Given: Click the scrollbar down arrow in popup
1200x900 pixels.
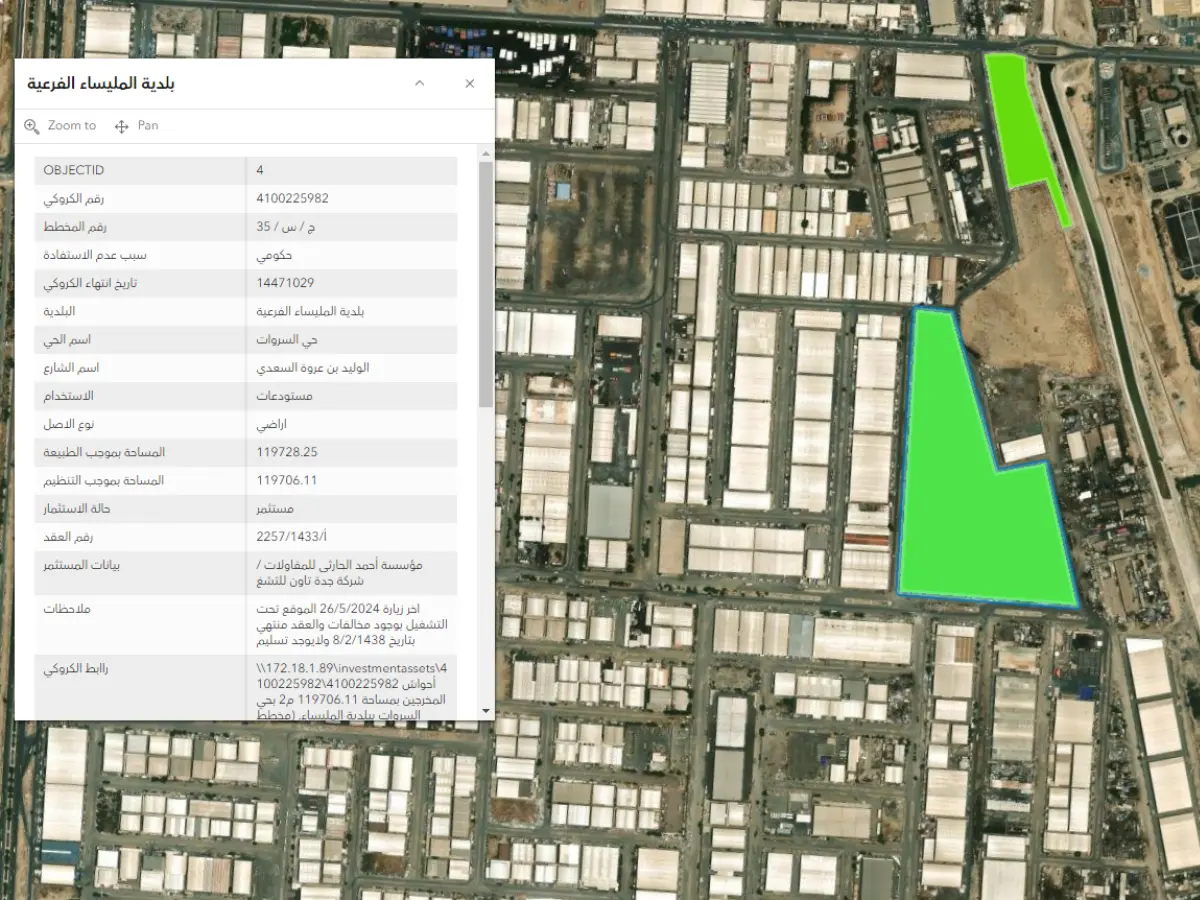Looking at the screenshot, I should (x=486, y=709).
